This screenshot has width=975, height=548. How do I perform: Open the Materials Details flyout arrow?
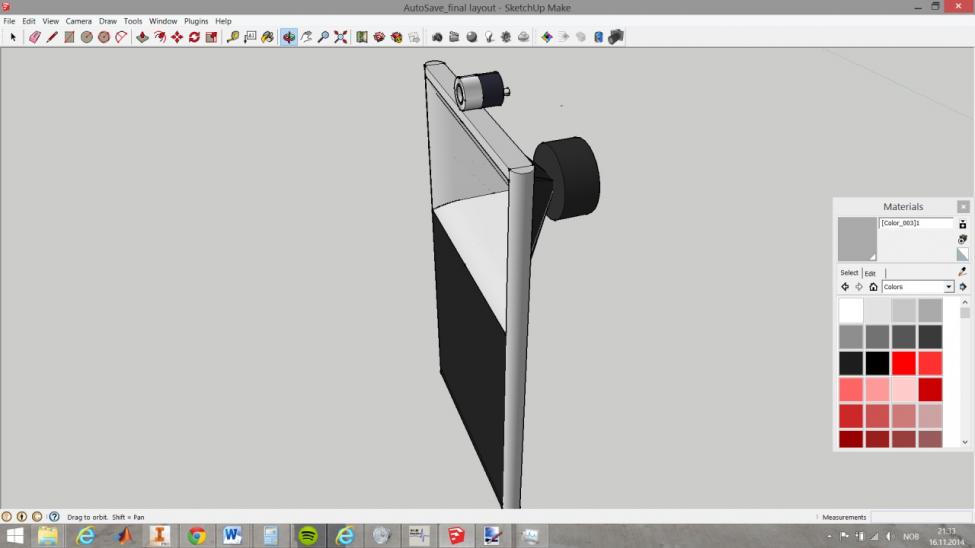click(x=962, y=287)
